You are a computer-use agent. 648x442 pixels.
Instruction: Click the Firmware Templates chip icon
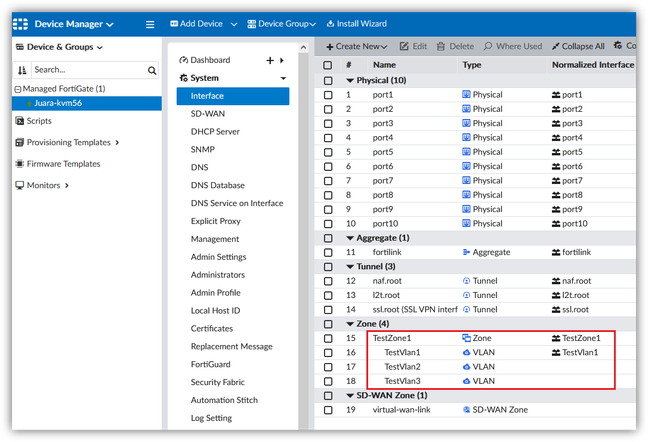pos(19,164)
